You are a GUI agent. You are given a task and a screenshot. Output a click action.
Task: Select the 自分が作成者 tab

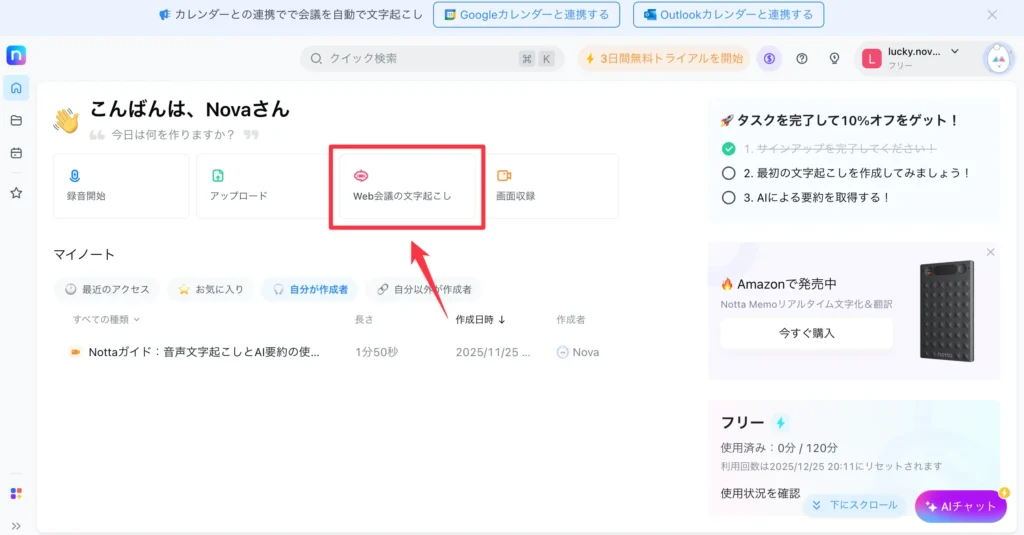310,289
